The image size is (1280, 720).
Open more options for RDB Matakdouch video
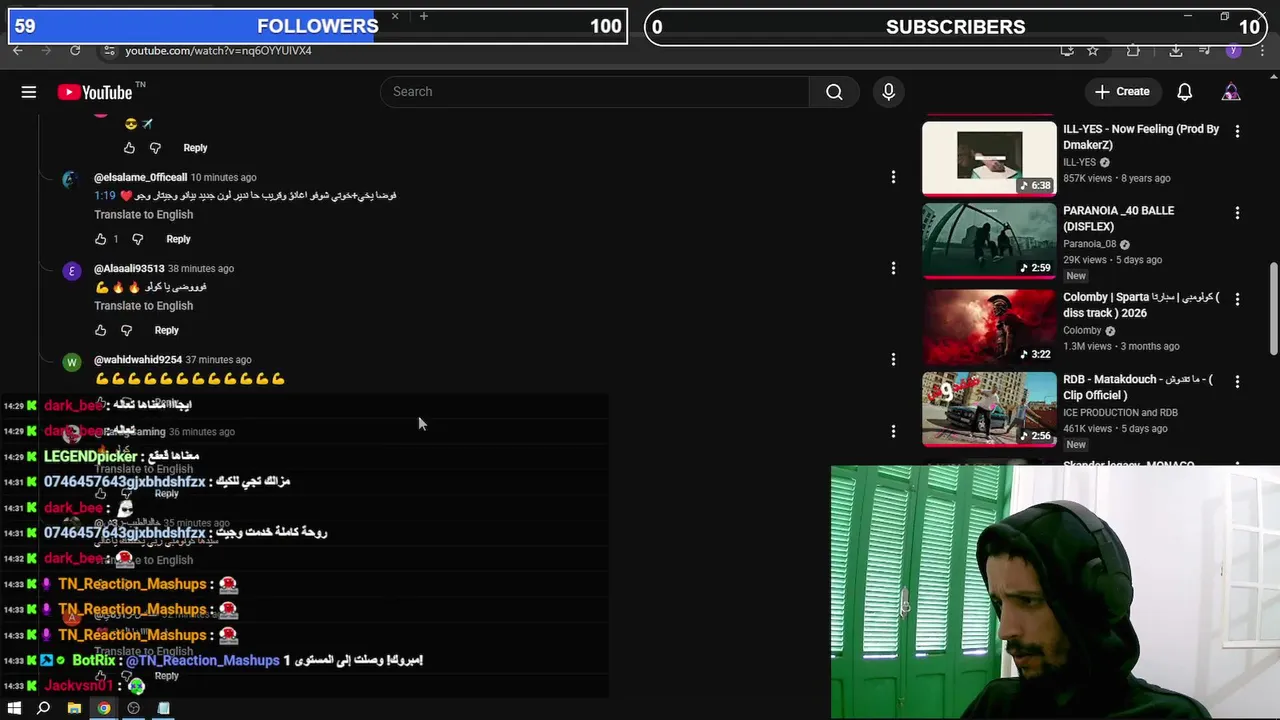(1237, 381)
